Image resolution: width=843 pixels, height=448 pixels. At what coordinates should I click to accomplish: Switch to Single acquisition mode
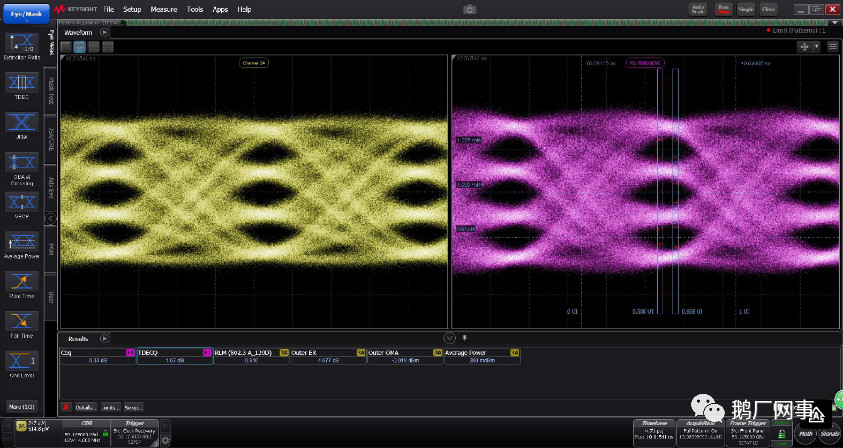coord(746,9)
